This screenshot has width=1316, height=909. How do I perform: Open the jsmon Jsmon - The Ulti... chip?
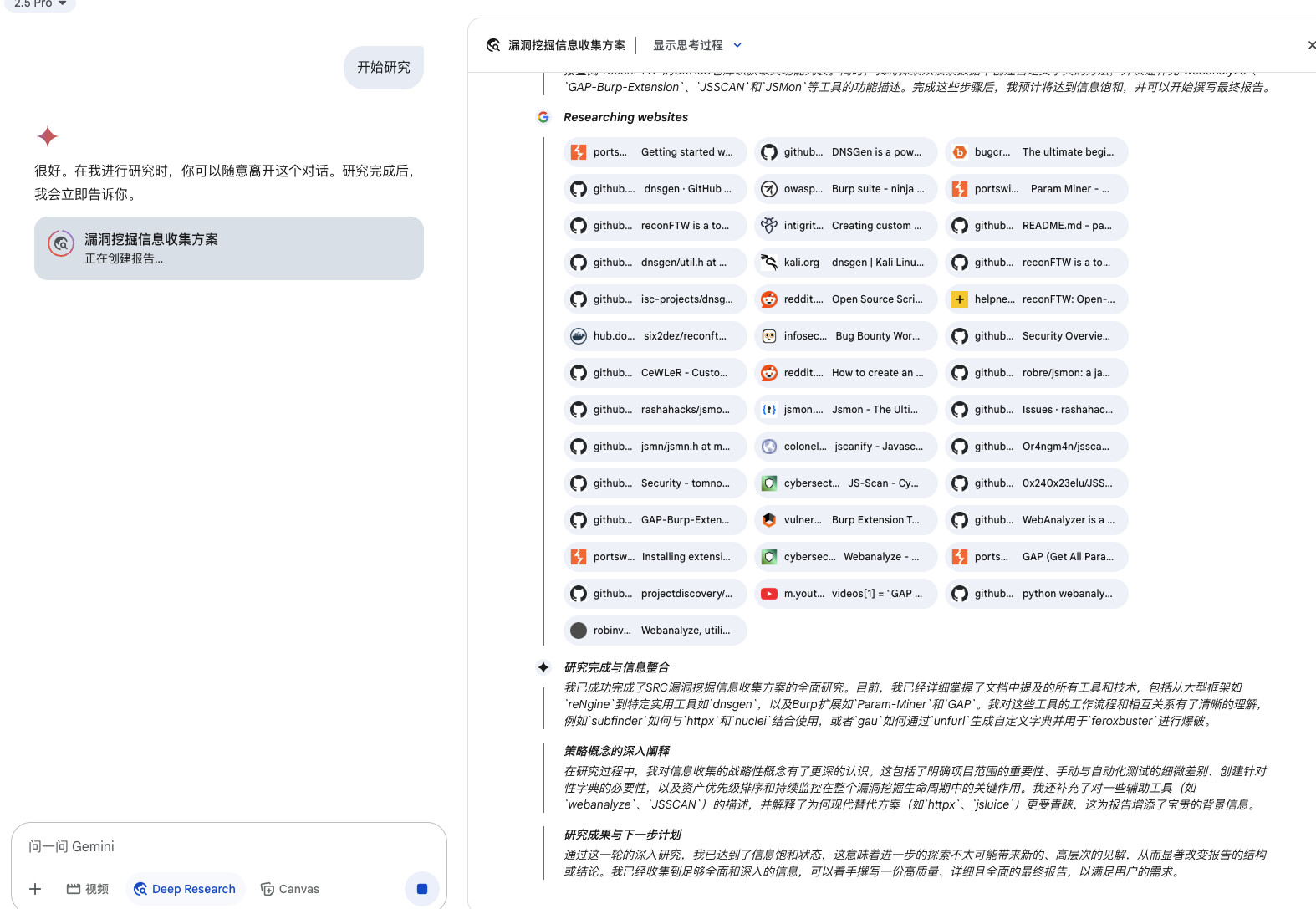coord(845,410)
